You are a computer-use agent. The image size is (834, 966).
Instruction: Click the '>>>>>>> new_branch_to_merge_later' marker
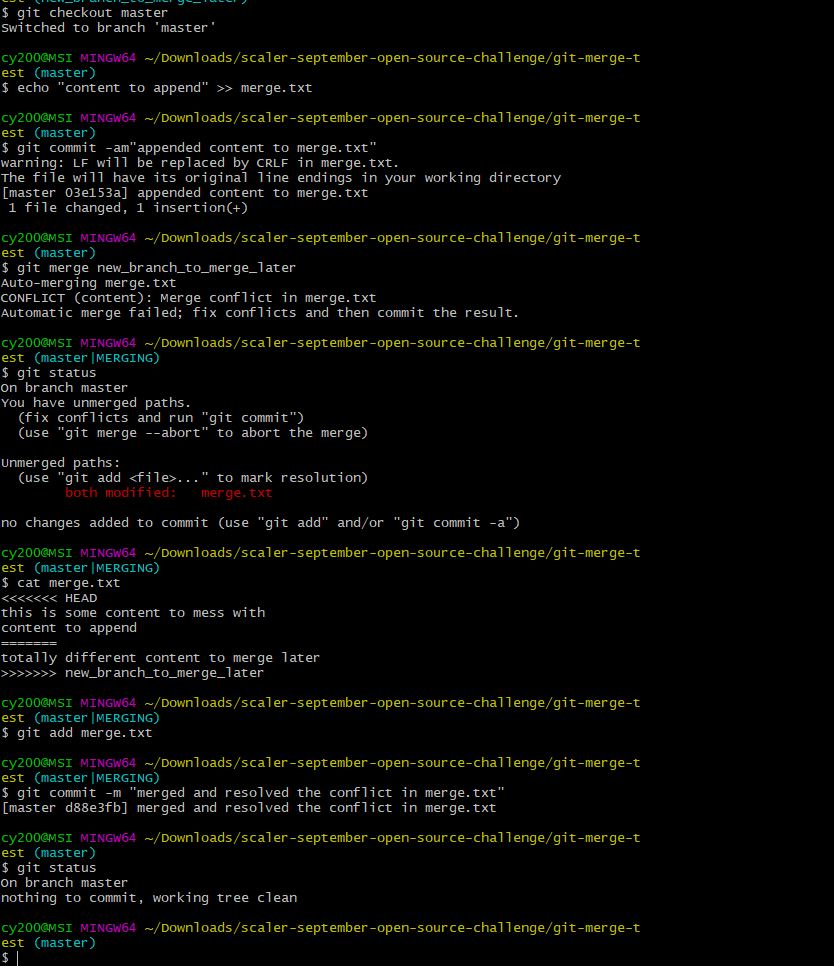point(132,673)
